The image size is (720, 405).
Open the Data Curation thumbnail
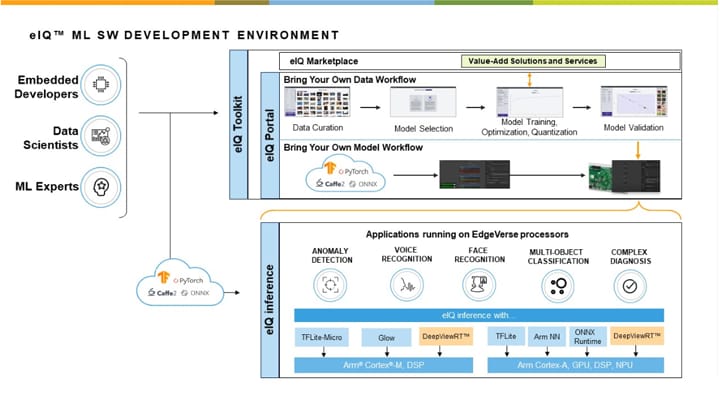pyautogui.click(x=315, y=103)
